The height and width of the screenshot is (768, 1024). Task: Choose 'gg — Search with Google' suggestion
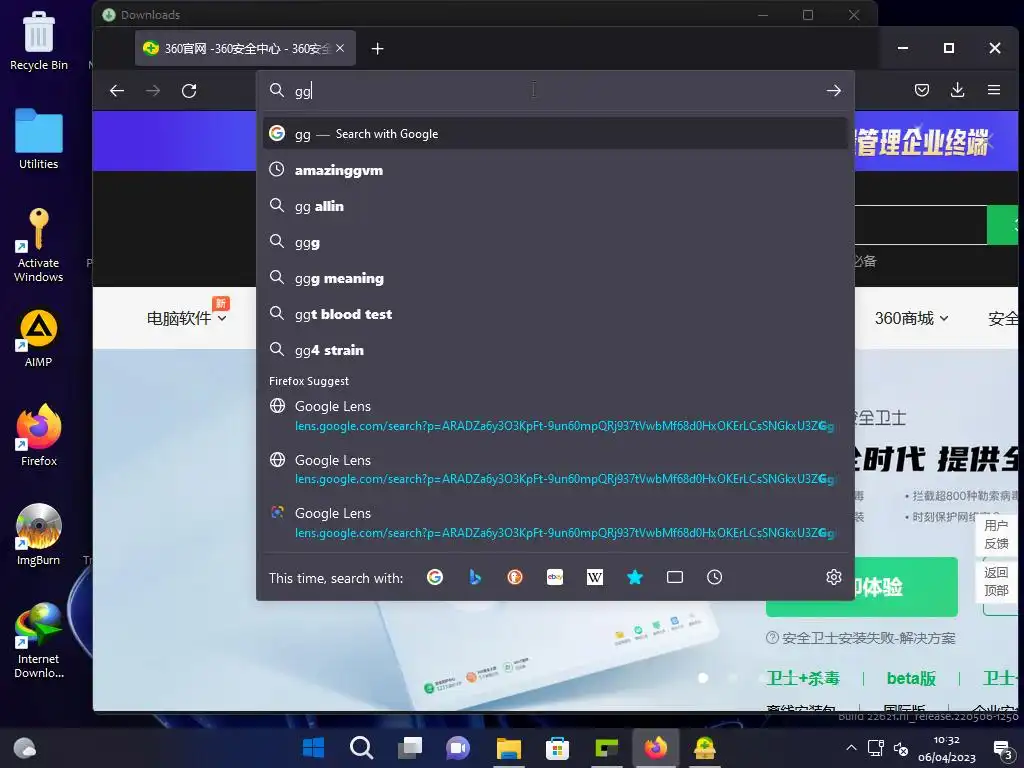coord(555,134)
